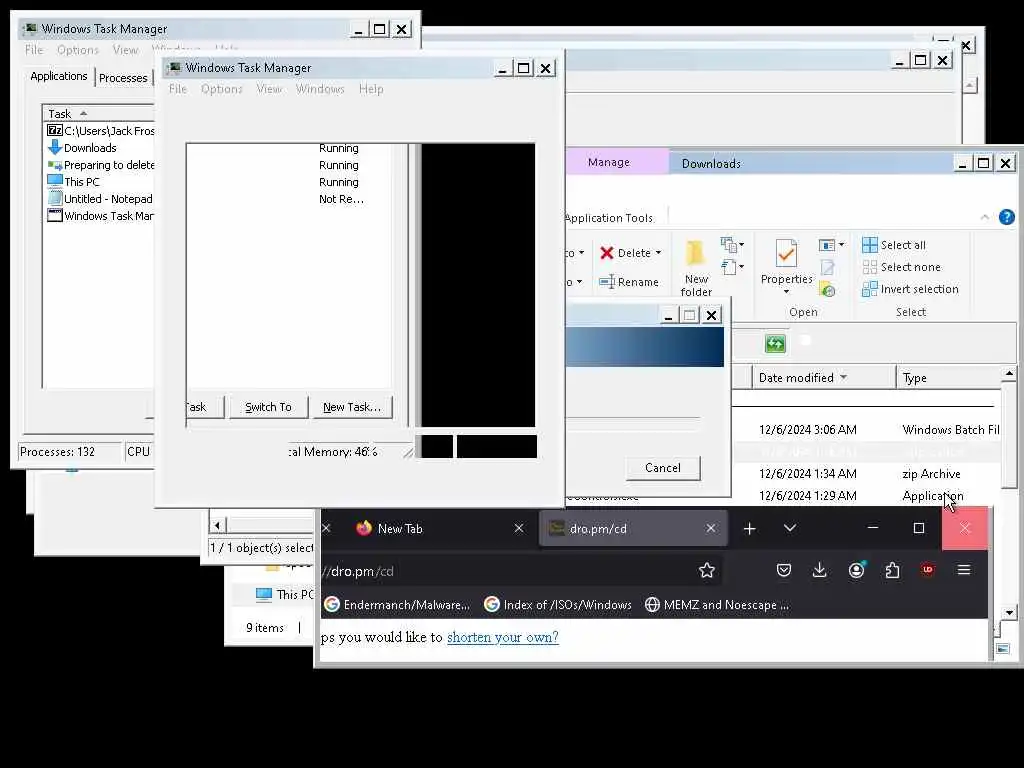
Task: Collapse the Explorer ribbon chevron
Action: click(985, 217)
